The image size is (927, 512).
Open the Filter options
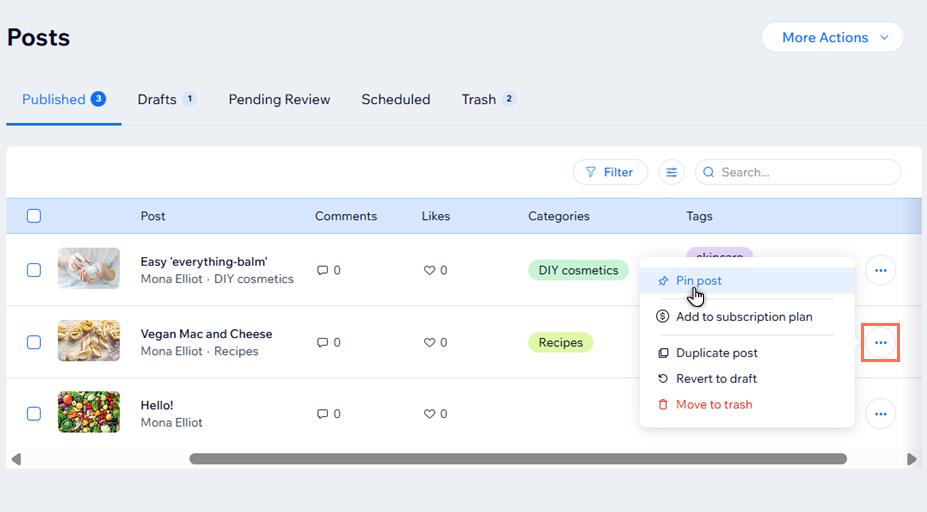(610, 172)
